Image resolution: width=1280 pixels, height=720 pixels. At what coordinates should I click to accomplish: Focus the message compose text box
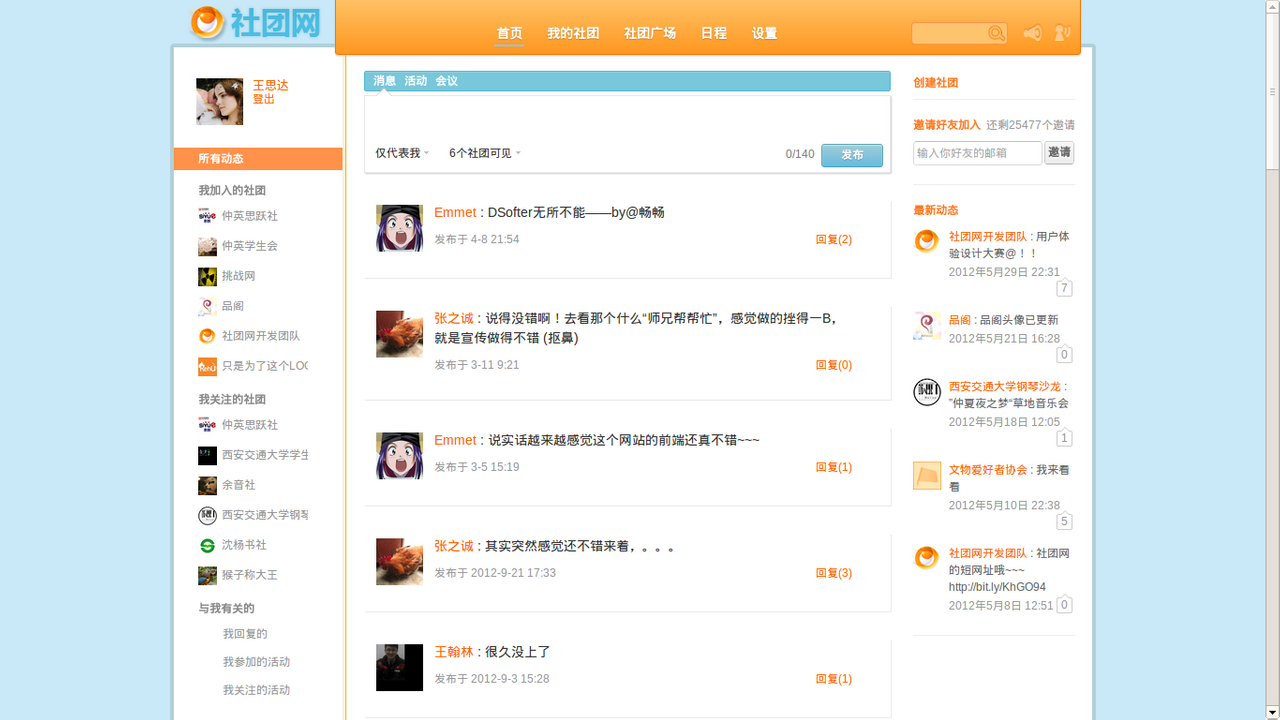click(x=627, y=118)
